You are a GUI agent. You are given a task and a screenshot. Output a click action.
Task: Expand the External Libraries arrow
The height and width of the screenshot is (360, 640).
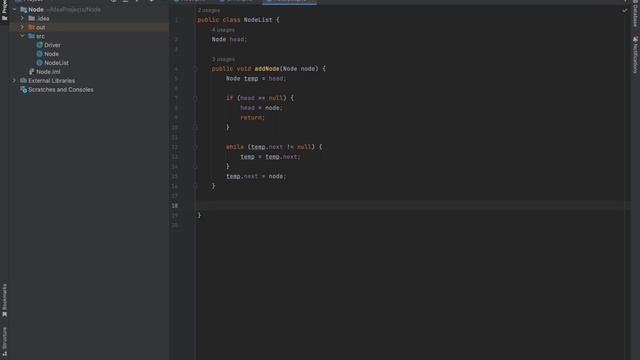click(x=14, y=80)
